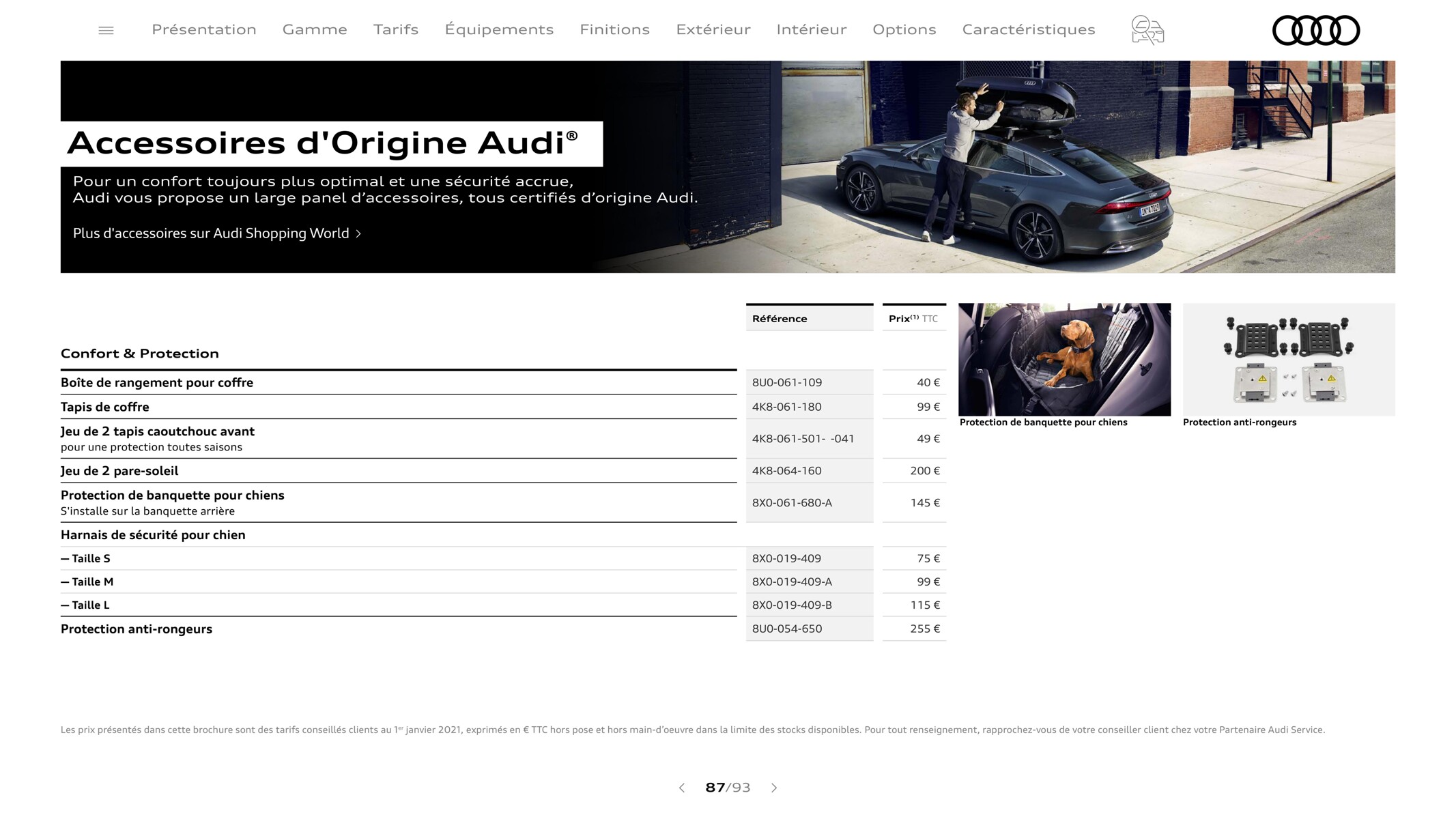The height and width of the screenshot is (819, 1456).
Task: Select 'Protection anti-rongeurs' table row
Action: point(399,629)
